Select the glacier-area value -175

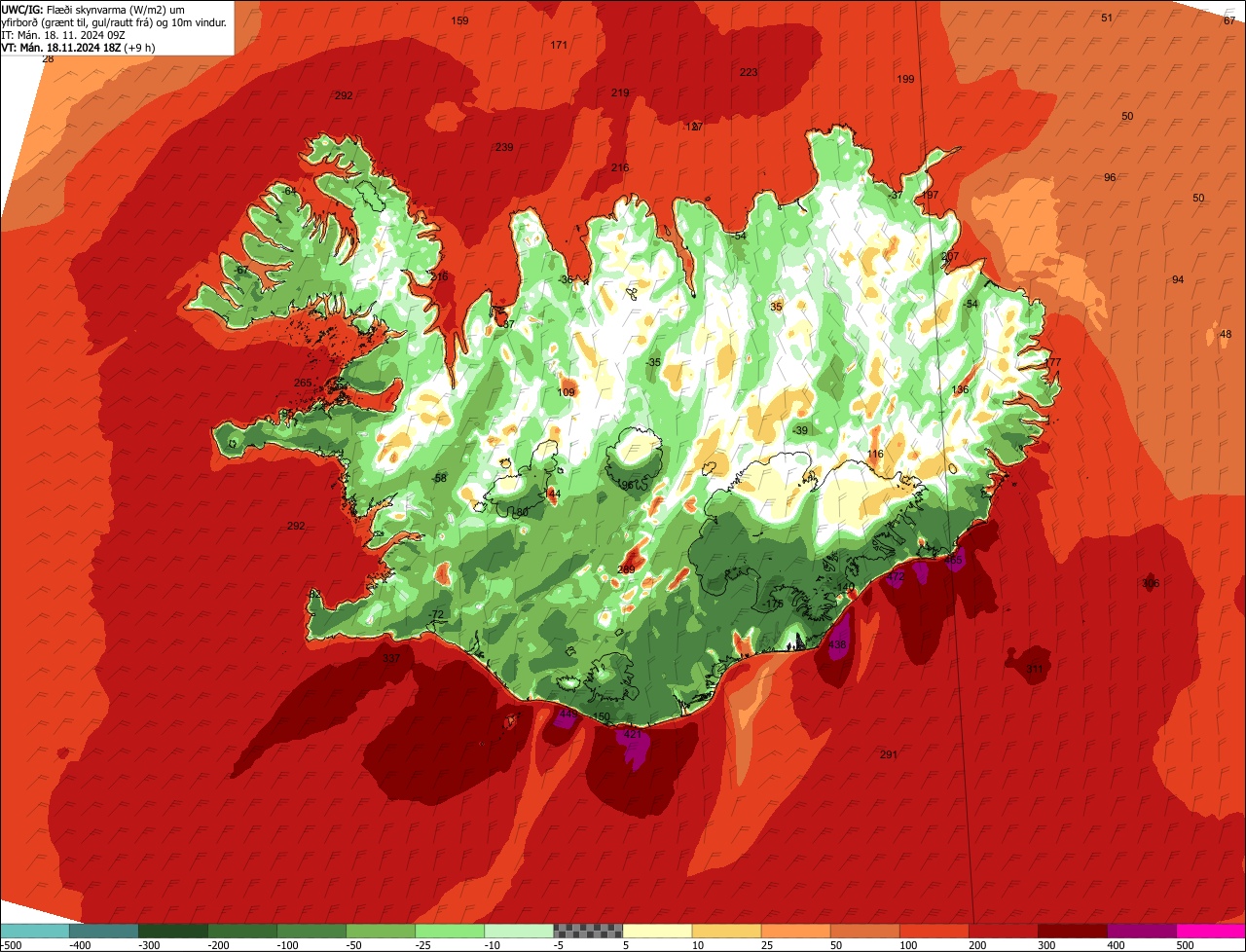[774, 604]
